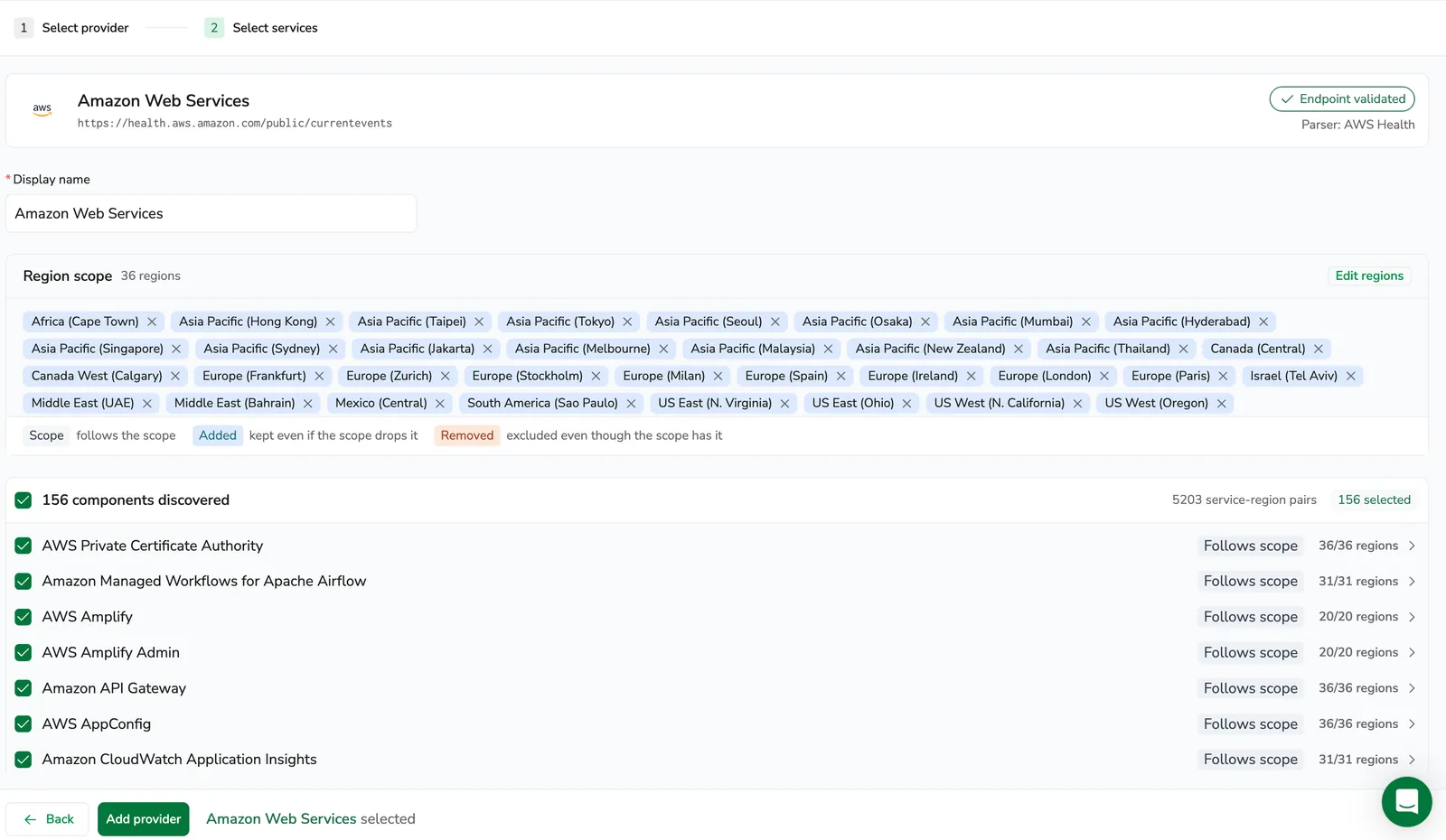Focus the Display name input field

[211, 213]
